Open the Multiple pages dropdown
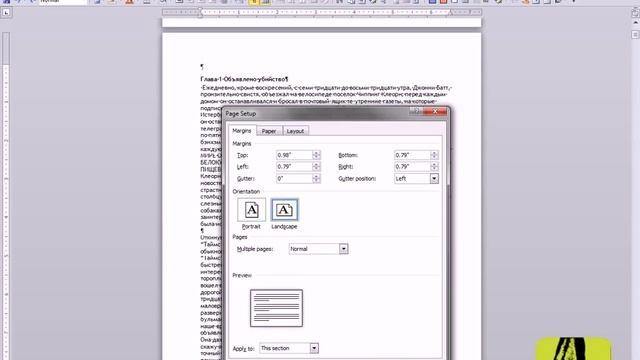Viewport: 640px width, 360px height. click(x=343, y=249)
